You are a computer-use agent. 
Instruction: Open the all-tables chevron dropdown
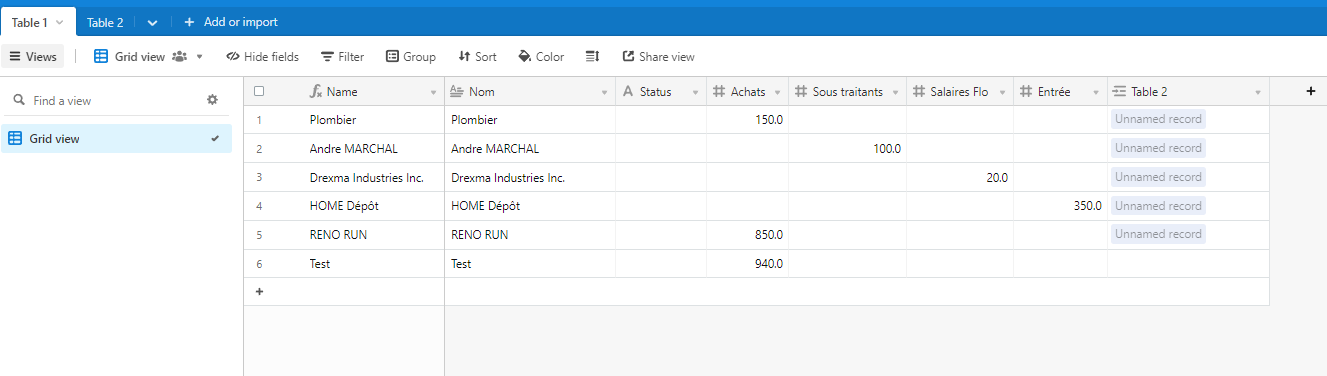(152, 22)
